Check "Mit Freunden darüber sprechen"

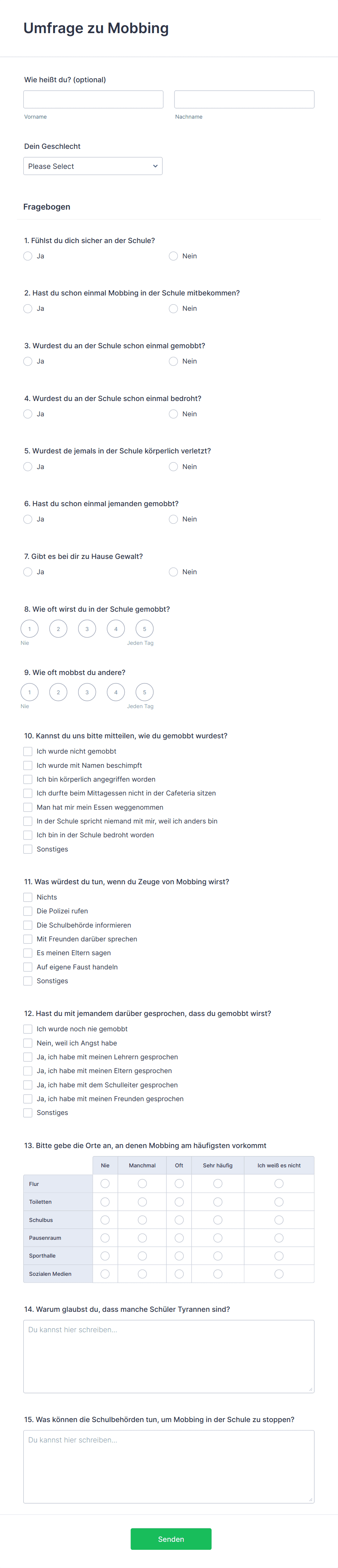tap(28, 938)
